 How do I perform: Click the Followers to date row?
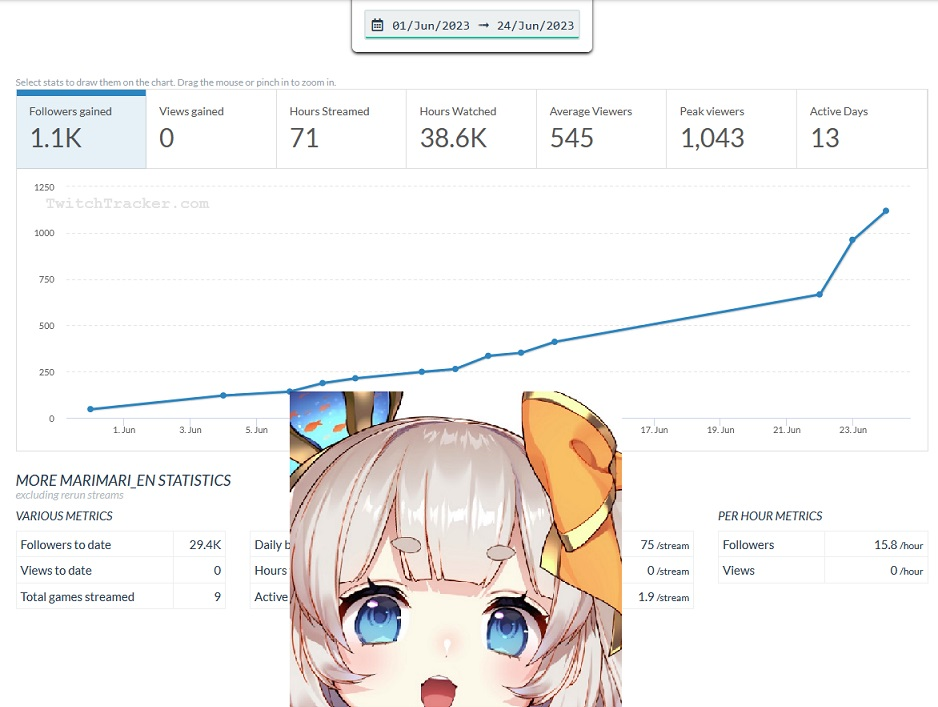tap(121, 544)
